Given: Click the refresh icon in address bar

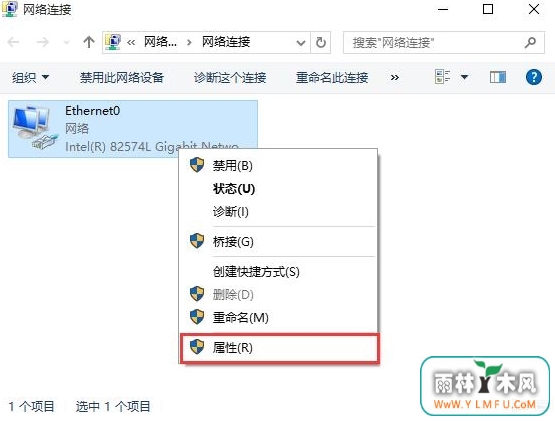Looking at the screenshot, I should [321, 42].
